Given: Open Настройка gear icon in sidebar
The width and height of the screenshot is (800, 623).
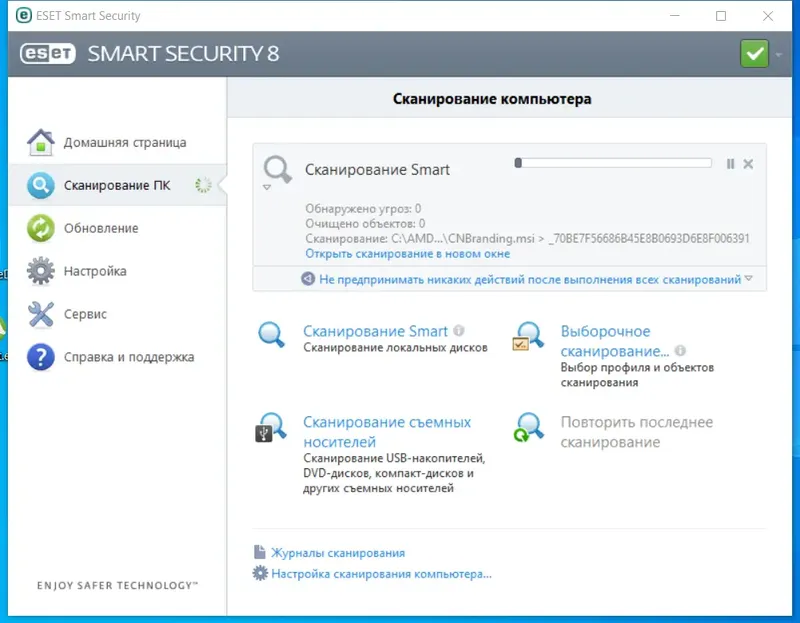Looking at the screenshot, I should coord(40,271).
